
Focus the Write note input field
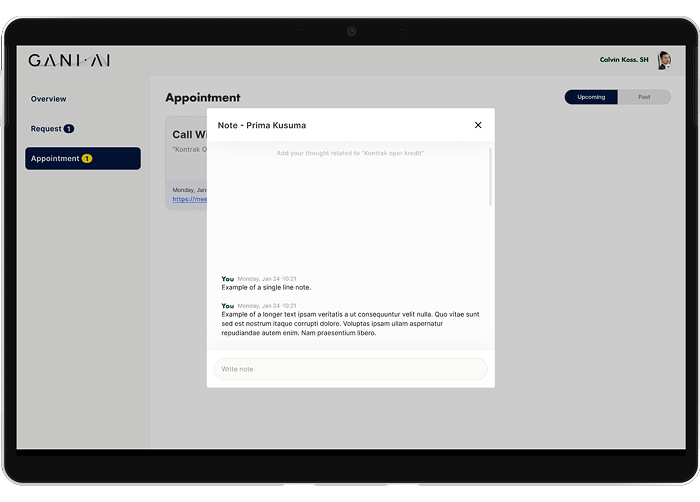click(350, 369)
